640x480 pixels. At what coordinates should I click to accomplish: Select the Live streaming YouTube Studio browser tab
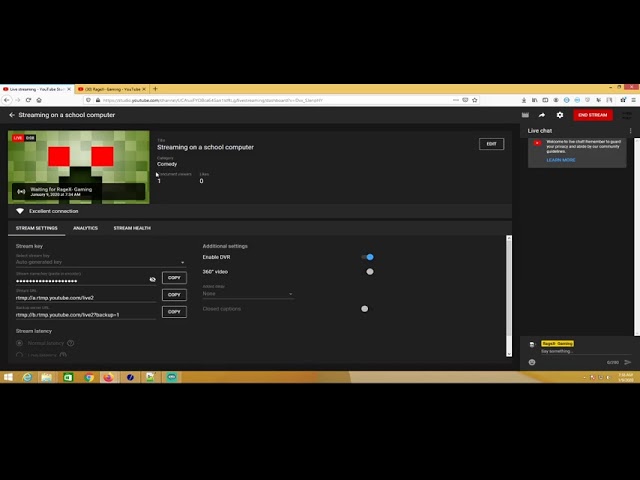pos(37,89)
